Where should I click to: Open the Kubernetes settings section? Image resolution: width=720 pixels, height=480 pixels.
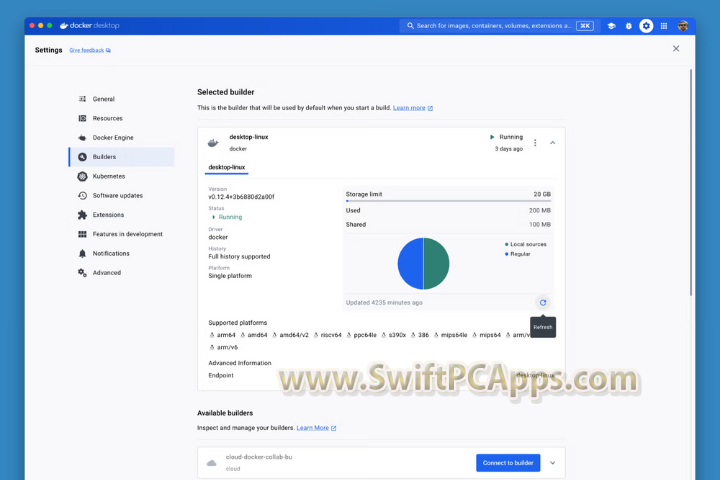coord(122,176)
